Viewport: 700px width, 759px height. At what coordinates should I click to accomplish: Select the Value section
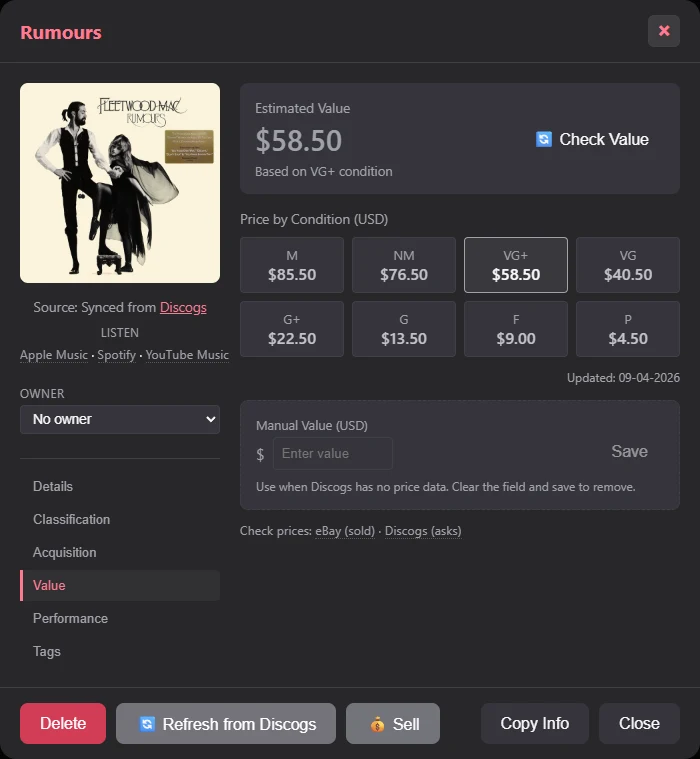[x=120, y=585]
